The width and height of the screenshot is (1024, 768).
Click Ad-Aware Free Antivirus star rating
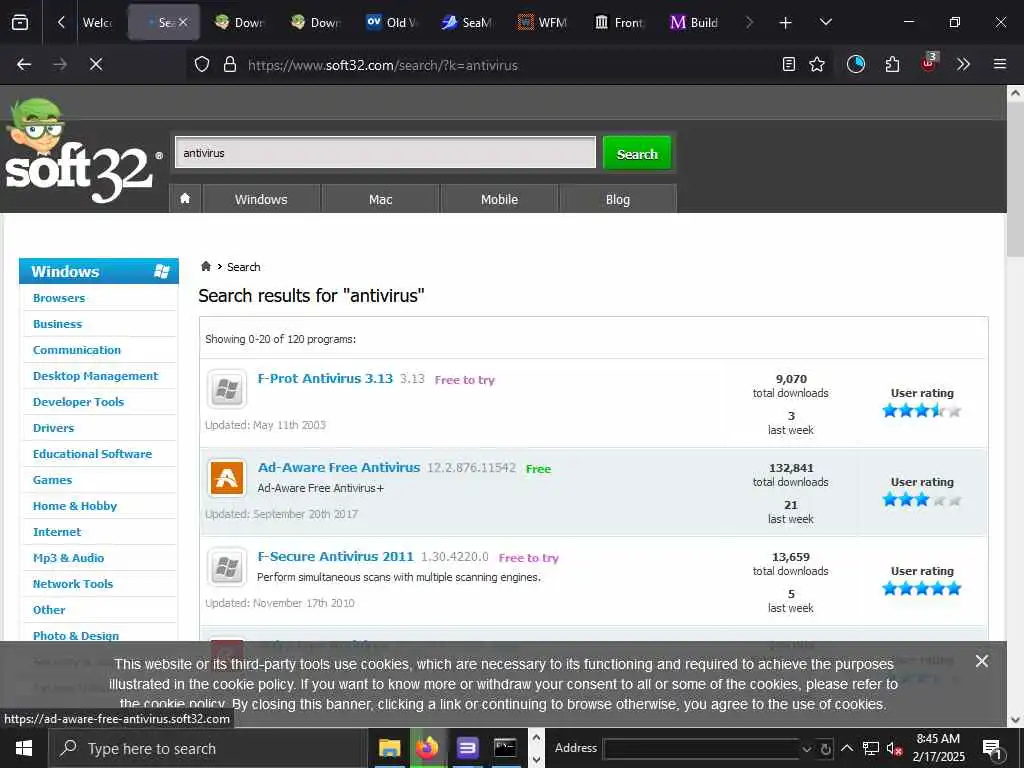921,500
